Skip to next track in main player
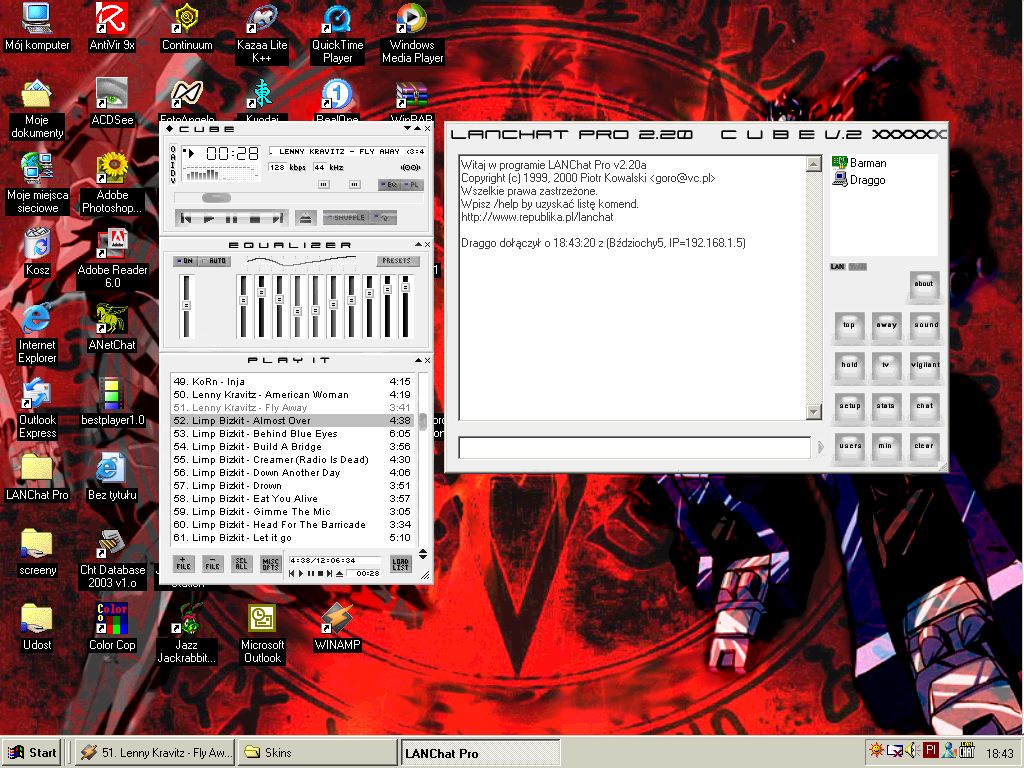Viewport: 1024px width, 768px height. 276,218
